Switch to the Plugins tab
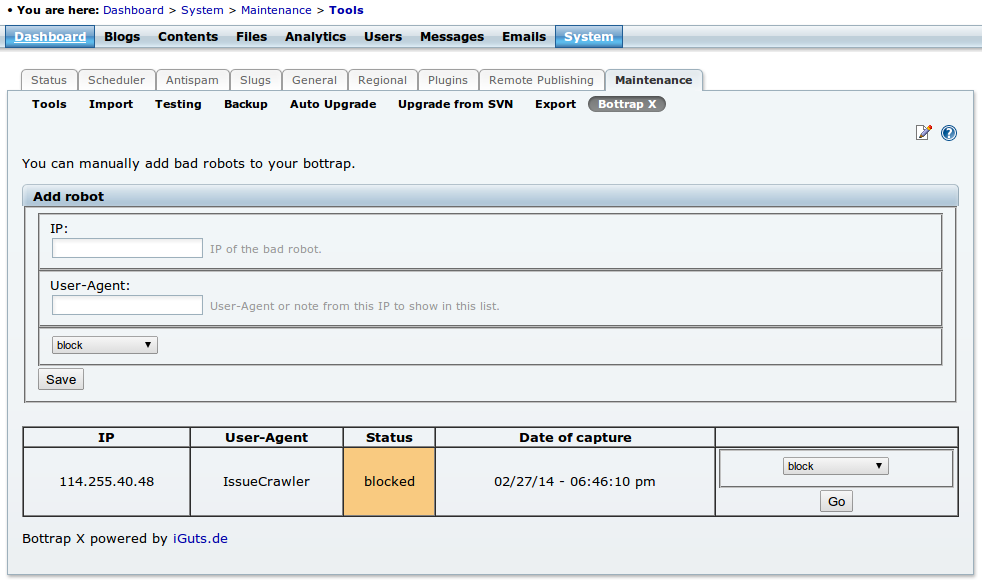 coord(448,80)
